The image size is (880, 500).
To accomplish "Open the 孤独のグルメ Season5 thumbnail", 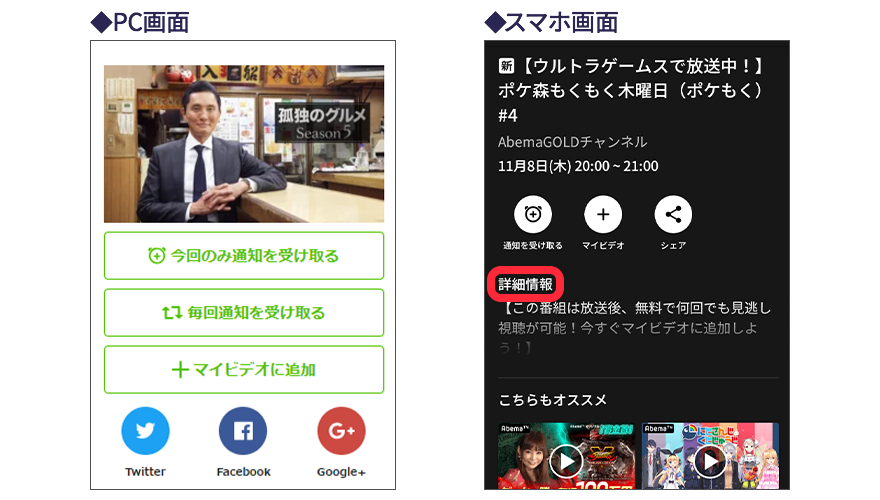I will (244, 144).
